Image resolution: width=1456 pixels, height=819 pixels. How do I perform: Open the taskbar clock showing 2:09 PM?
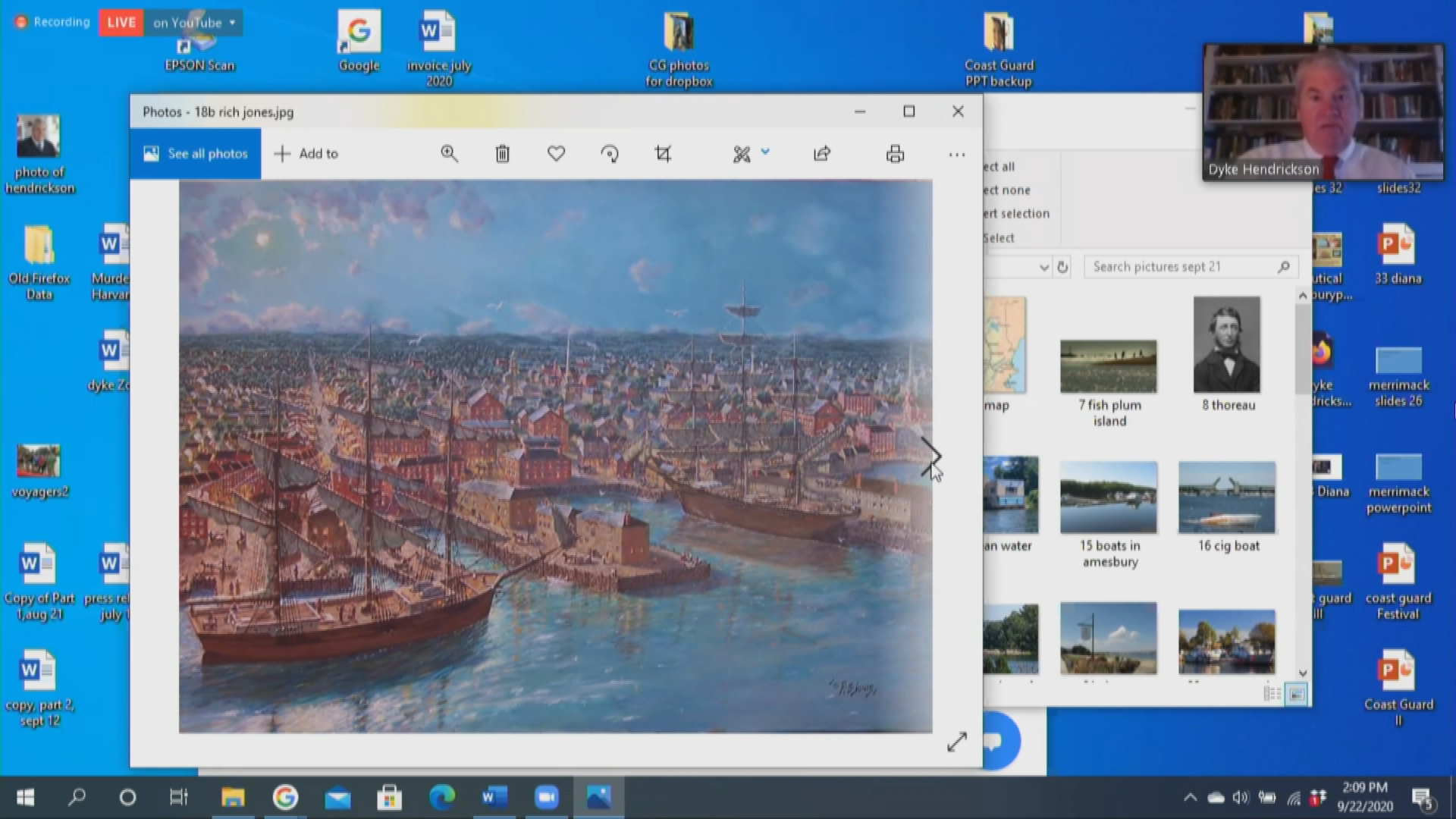(1364, 797)
